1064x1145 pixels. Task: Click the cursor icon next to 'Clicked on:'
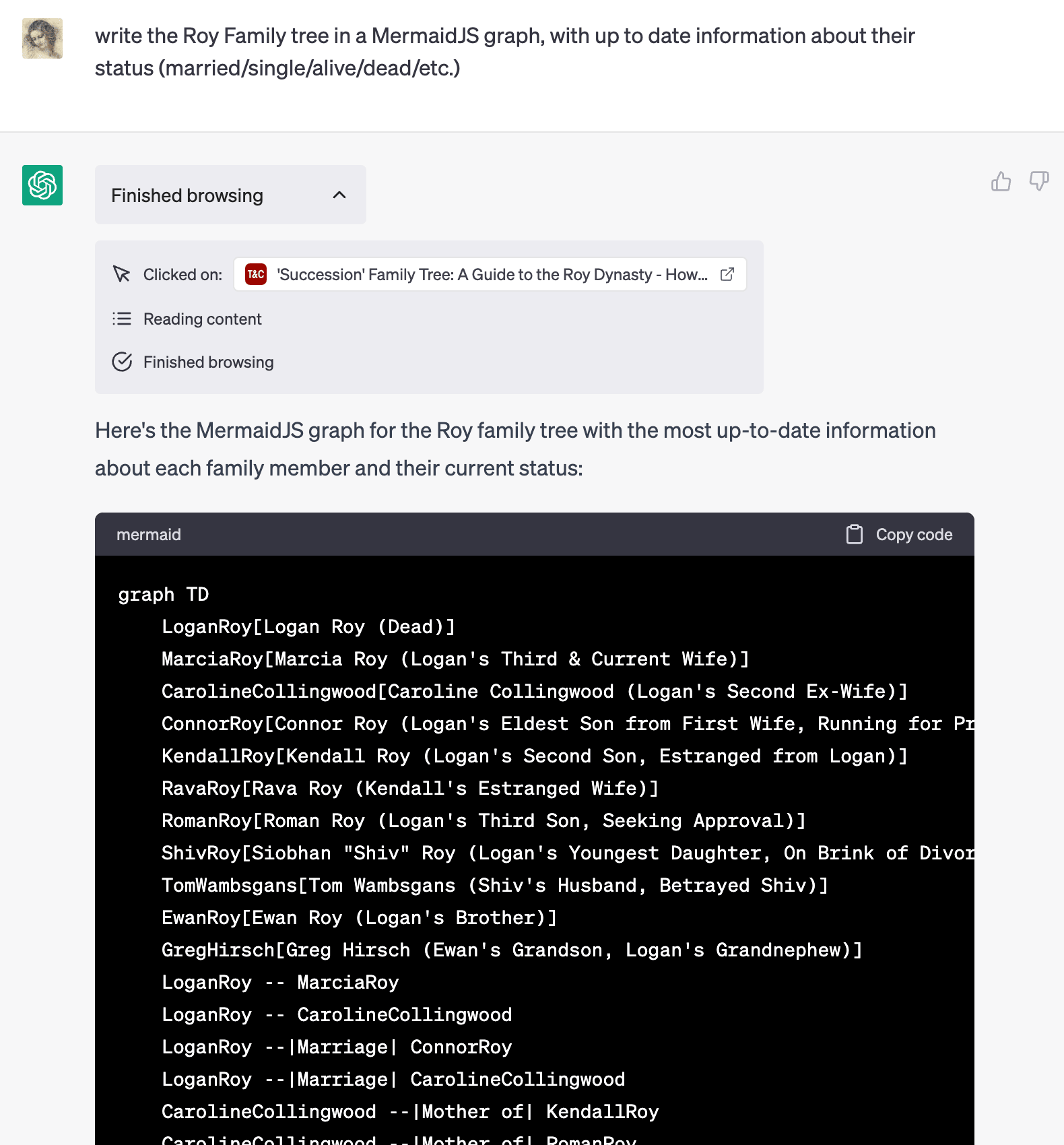tap(122, 274)
